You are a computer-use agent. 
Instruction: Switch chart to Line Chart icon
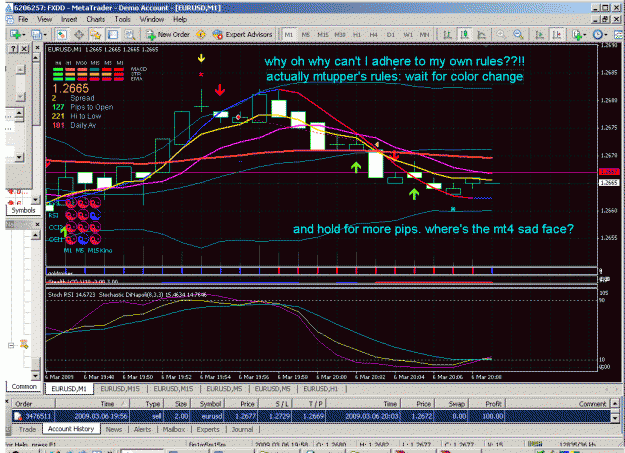(482, 35)
